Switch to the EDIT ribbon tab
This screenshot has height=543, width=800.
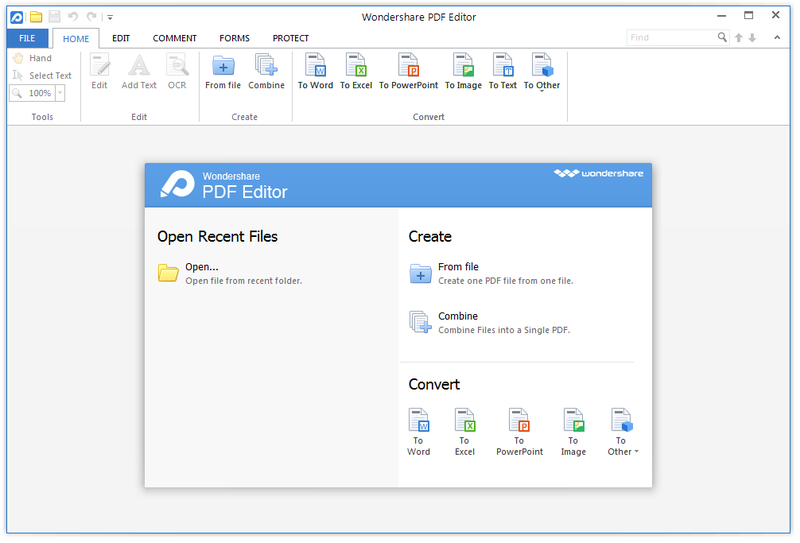pos(121,38)
